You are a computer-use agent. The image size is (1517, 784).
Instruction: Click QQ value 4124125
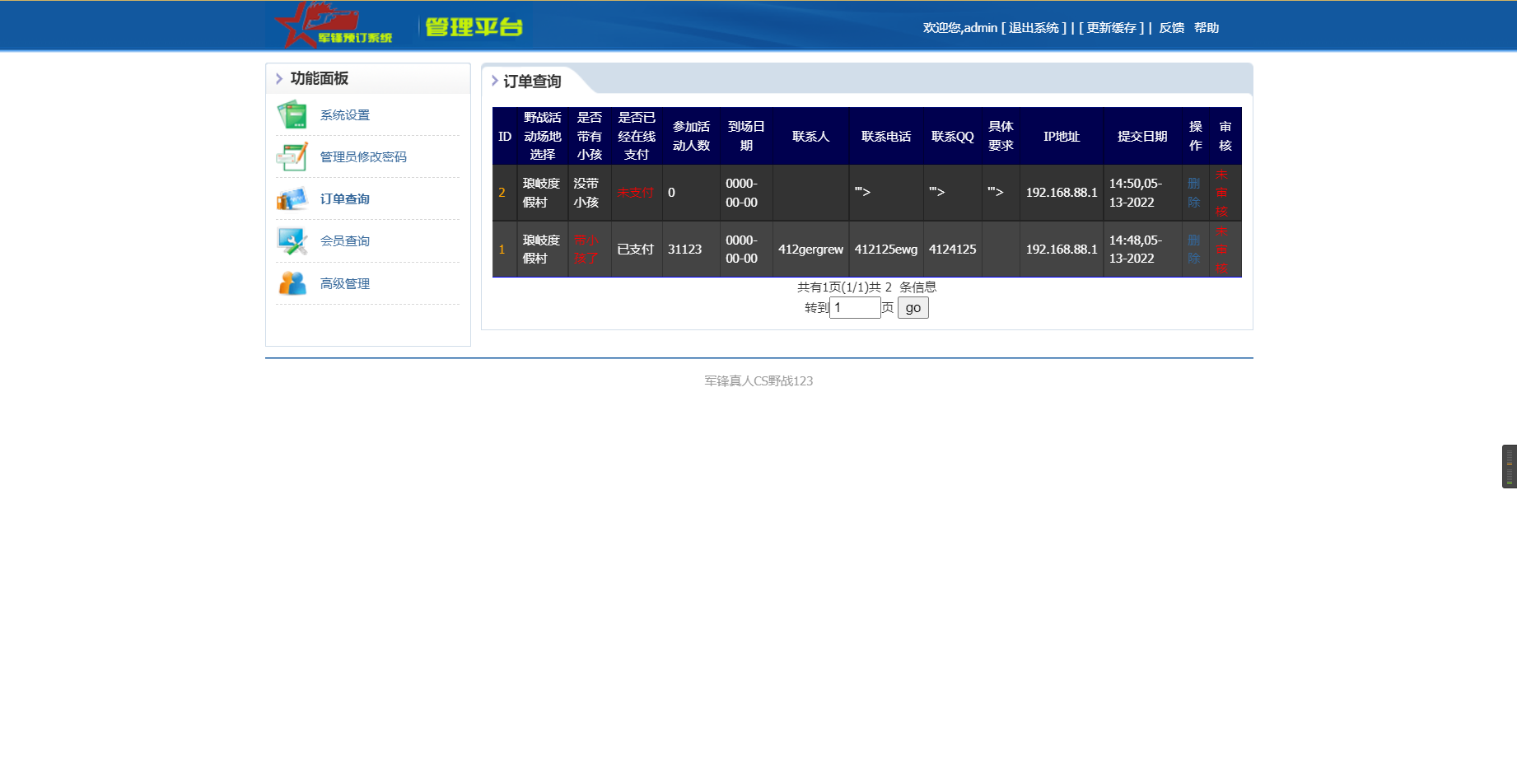pos(952,250)
